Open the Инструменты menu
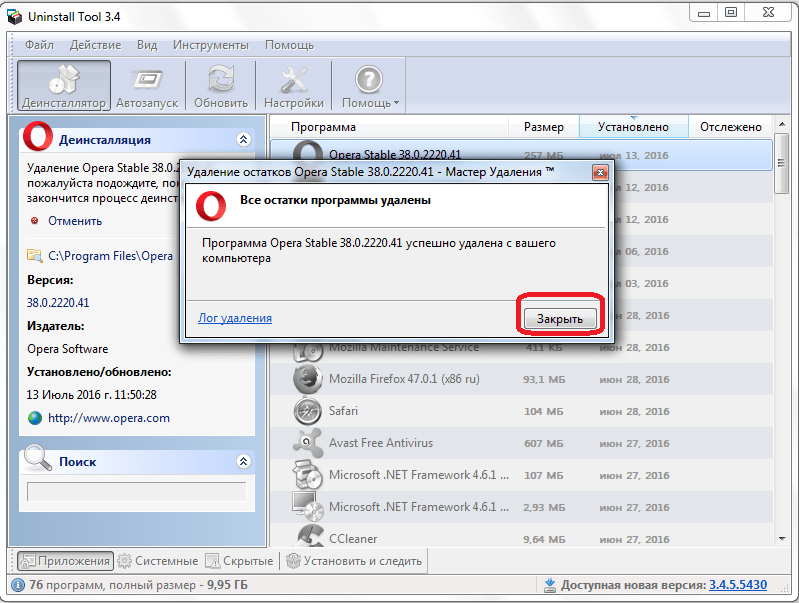Viewport: 799px width, 603px height. click(210, 45)
